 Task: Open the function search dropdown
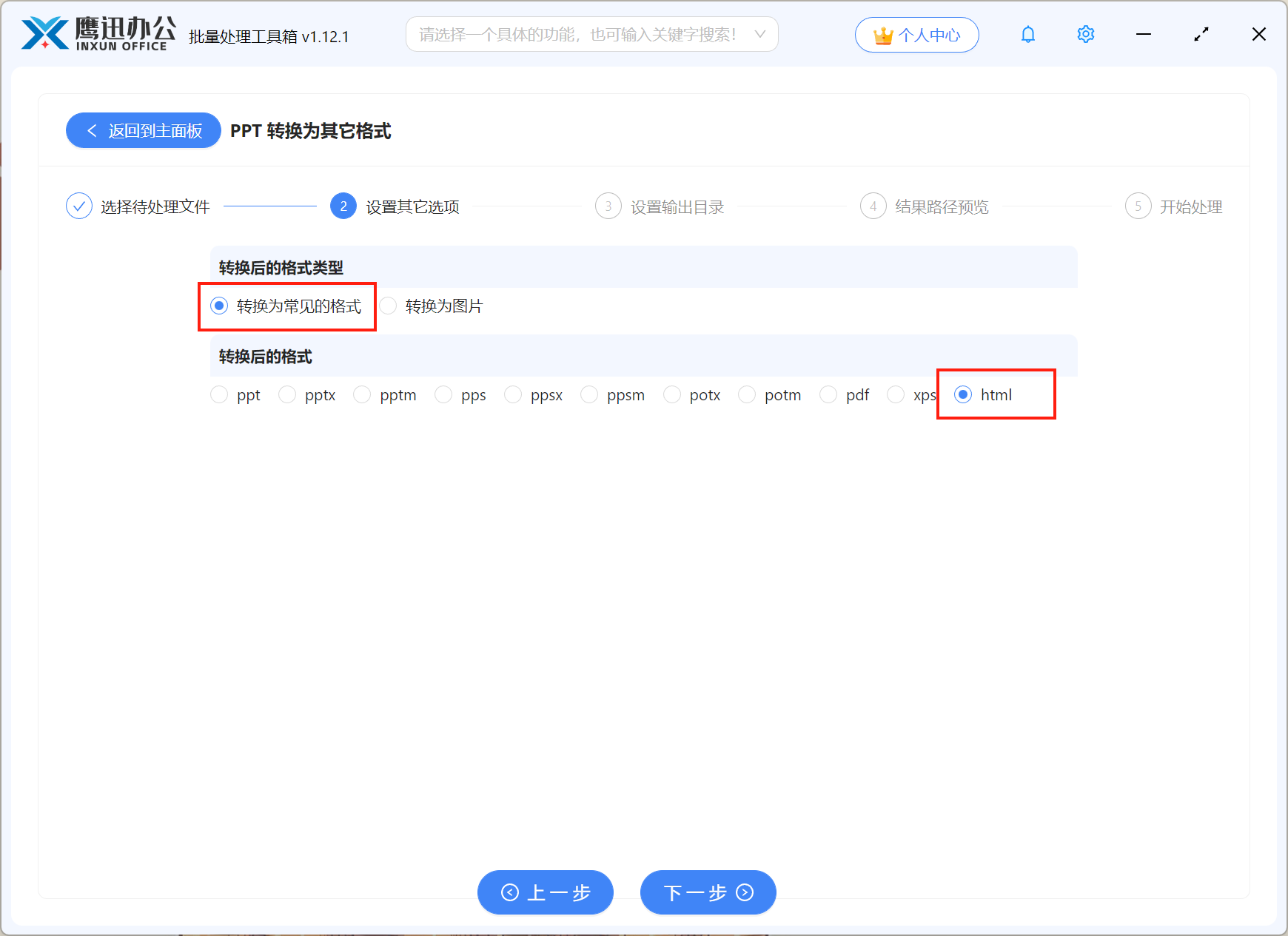pyautogui.click(x=760, y=34)
